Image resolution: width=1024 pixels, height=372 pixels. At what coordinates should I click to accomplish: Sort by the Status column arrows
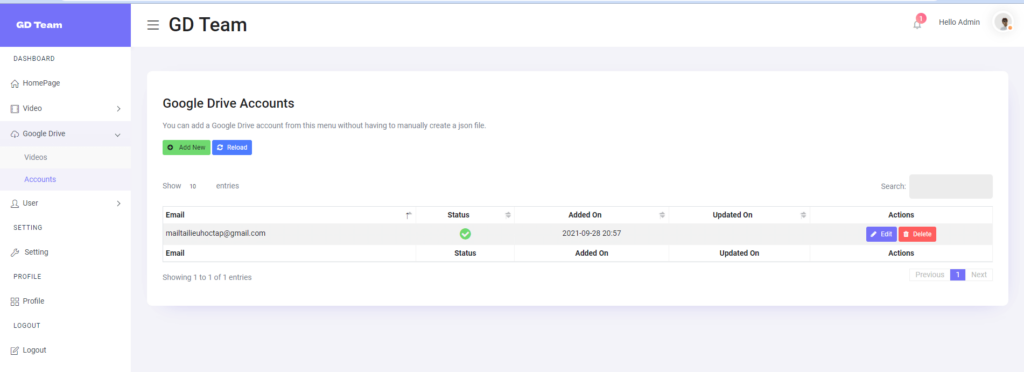pyautogui.click(x=507, y=215)
